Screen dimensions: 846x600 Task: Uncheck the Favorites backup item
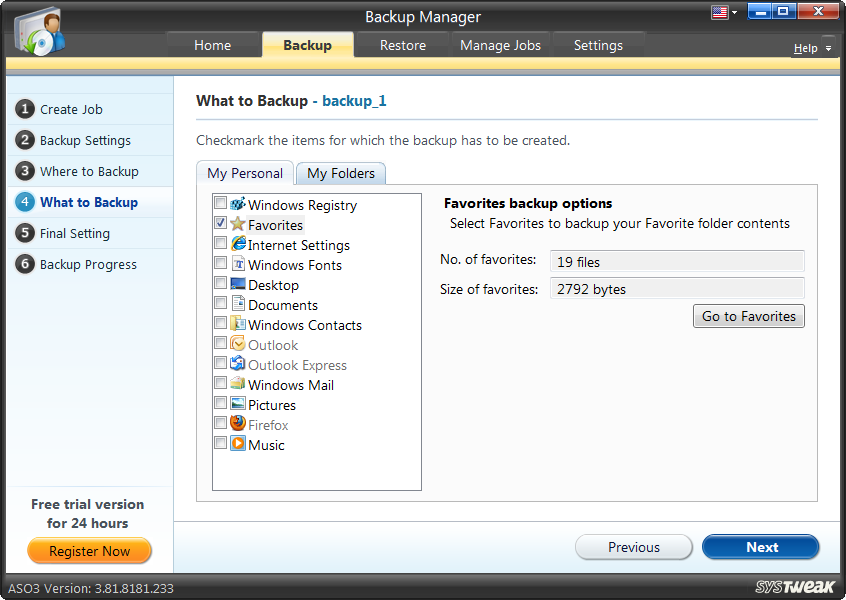coord(221,223)
